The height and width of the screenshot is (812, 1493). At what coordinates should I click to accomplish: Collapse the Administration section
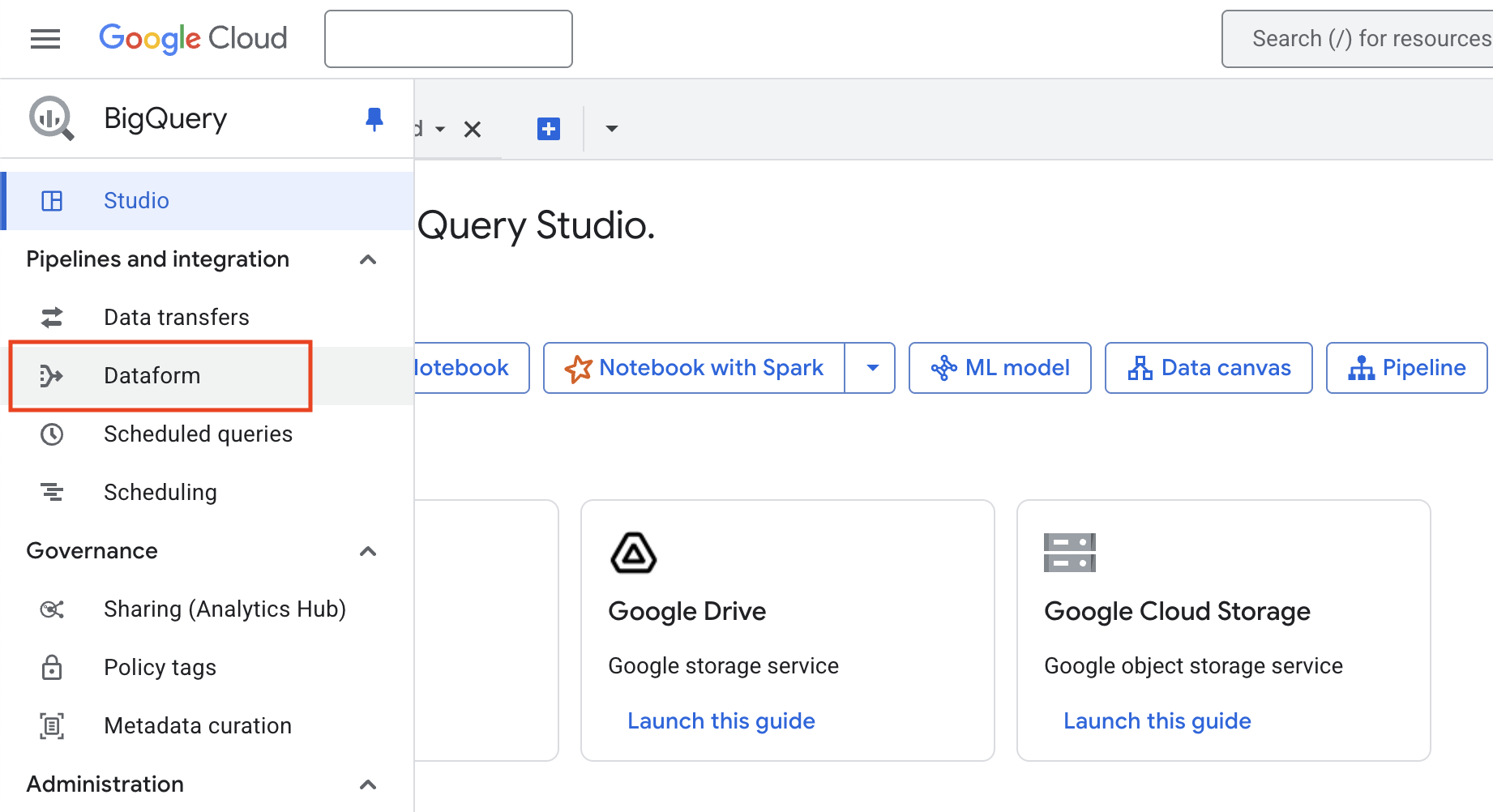pos(368,784)
